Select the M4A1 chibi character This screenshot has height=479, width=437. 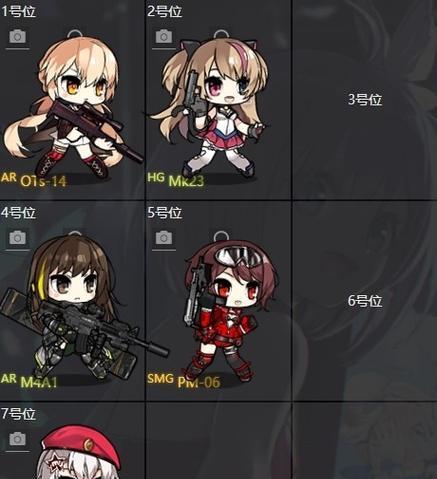point(78,308)
